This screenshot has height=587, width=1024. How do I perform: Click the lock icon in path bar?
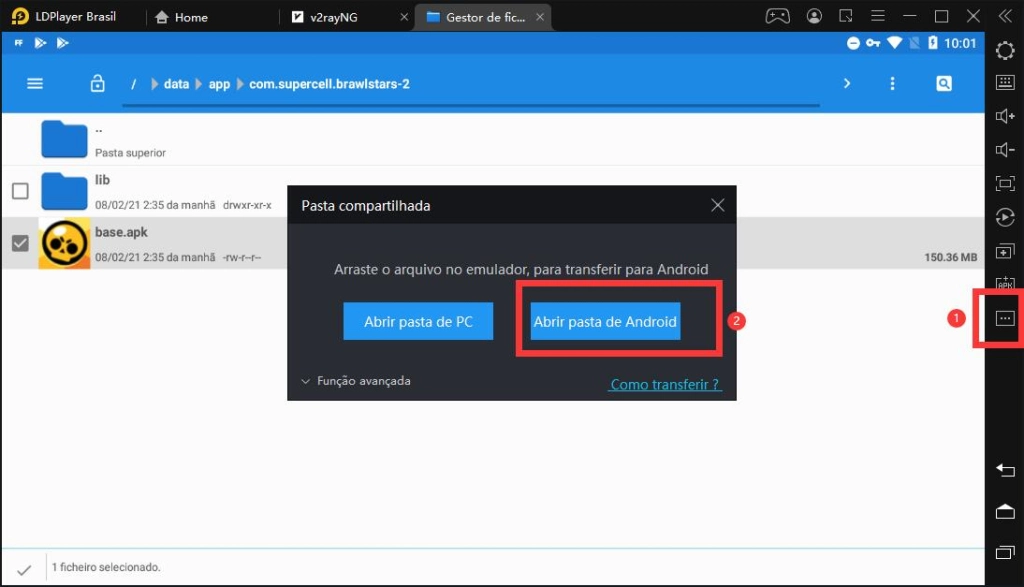(x=97, y=84)
